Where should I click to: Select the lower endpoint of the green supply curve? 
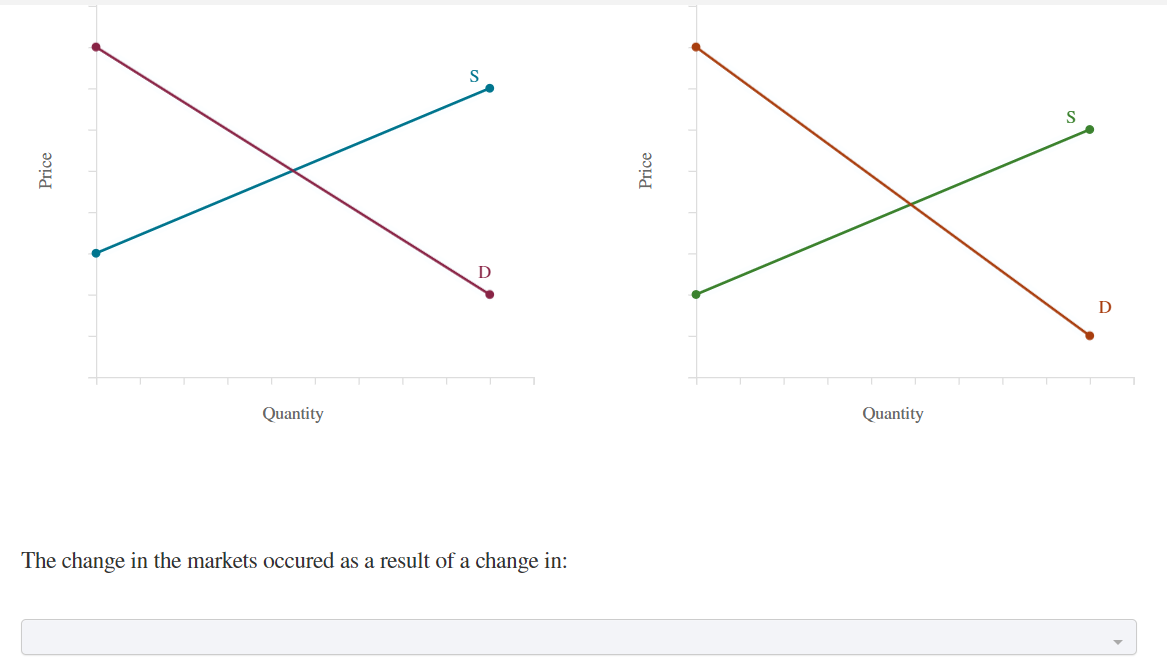pos(696,293)
